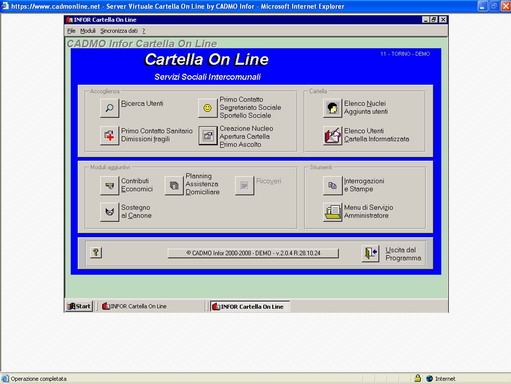Screen dimensions: 511x384
Task: Open the File menu
Action: pos(71,31)
